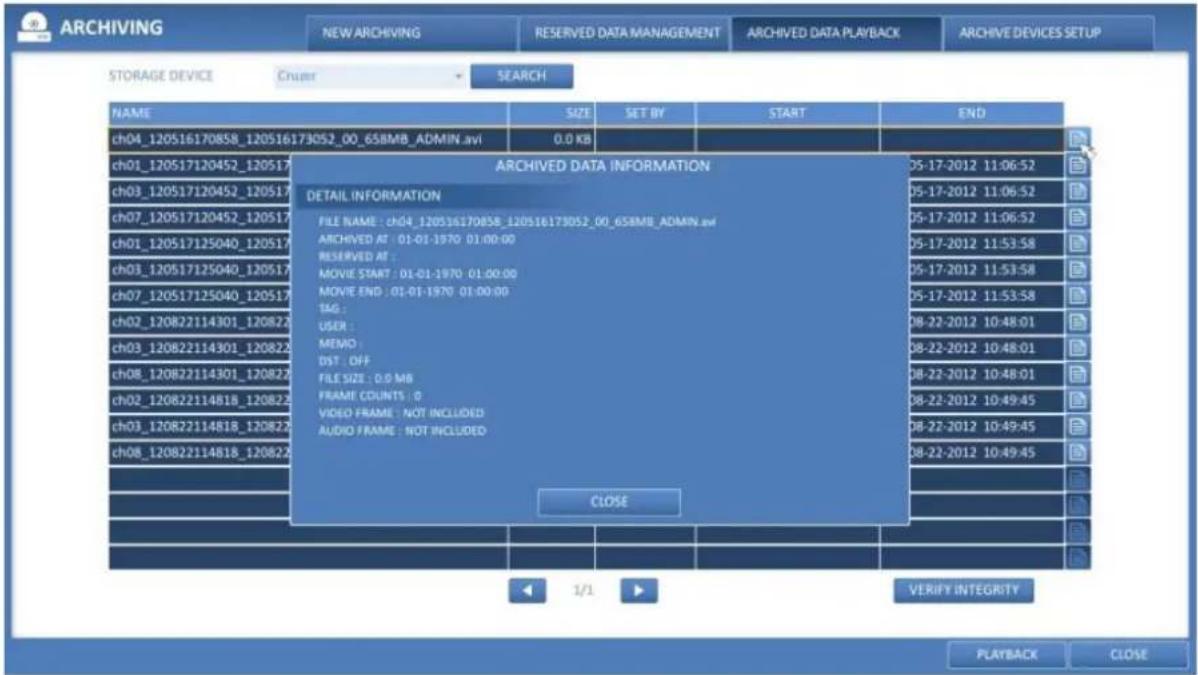Screen dimensions: 1198x675
Task: Open detail info icon for ch07_120517120452 row
Action: (x=1077, y=217)
